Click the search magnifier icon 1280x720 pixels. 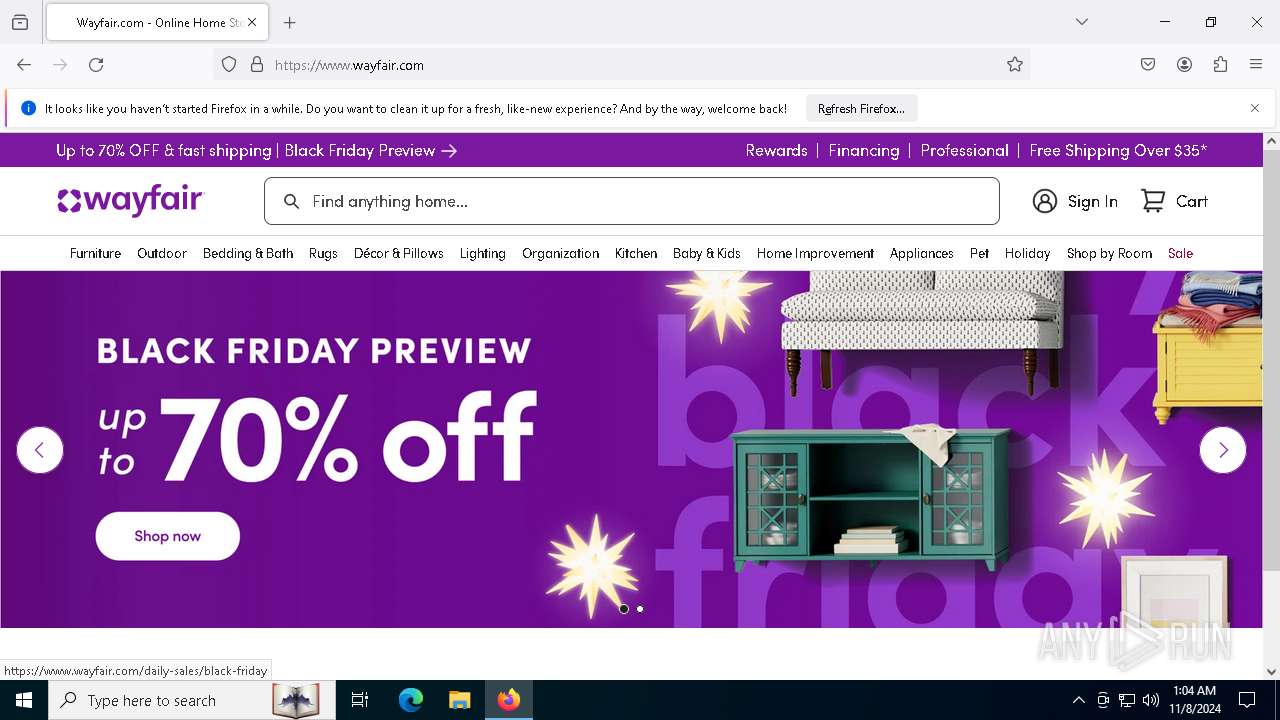tap(291, 202)
